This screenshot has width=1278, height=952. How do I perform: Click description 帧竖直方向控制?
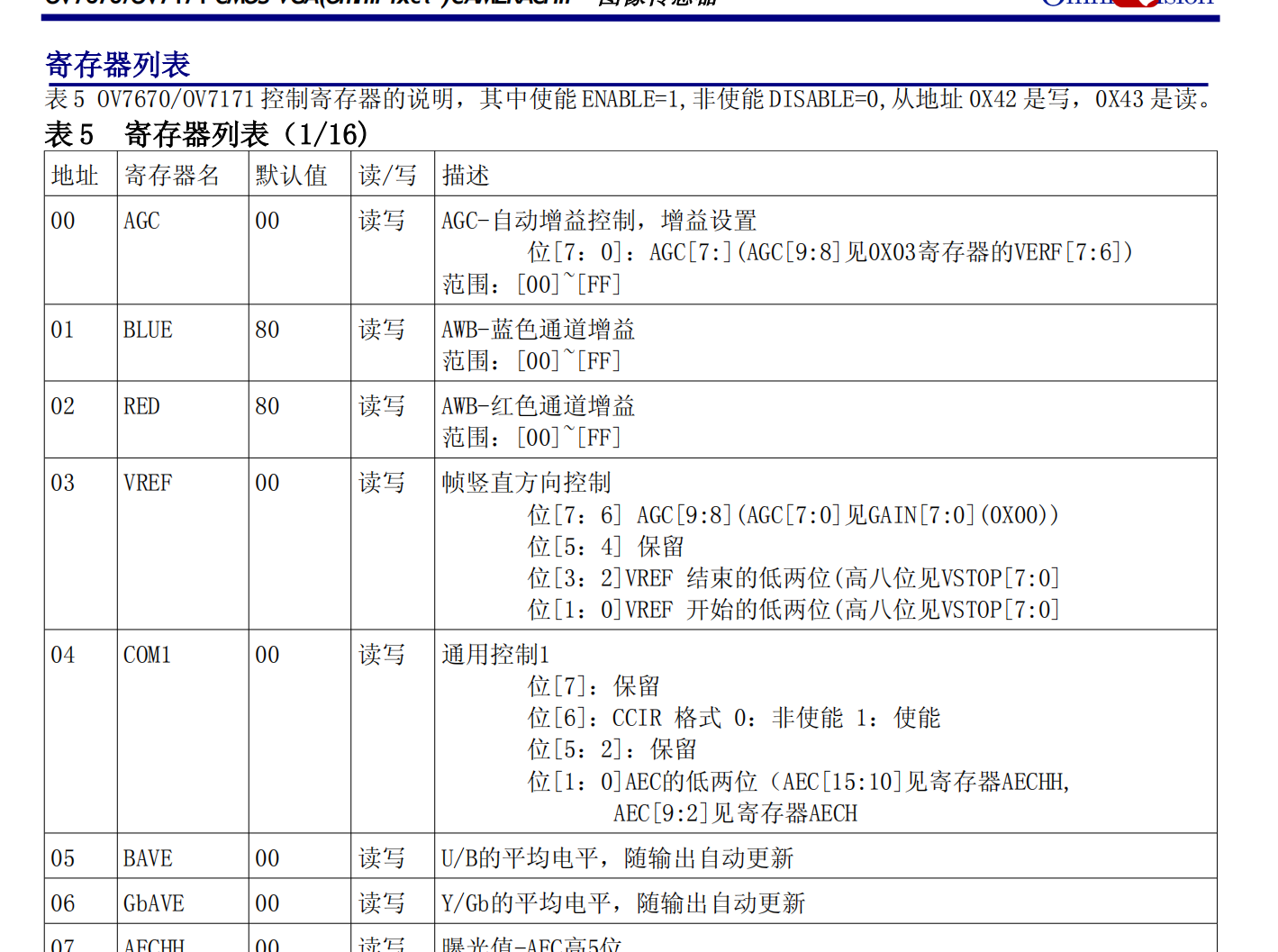526,483
